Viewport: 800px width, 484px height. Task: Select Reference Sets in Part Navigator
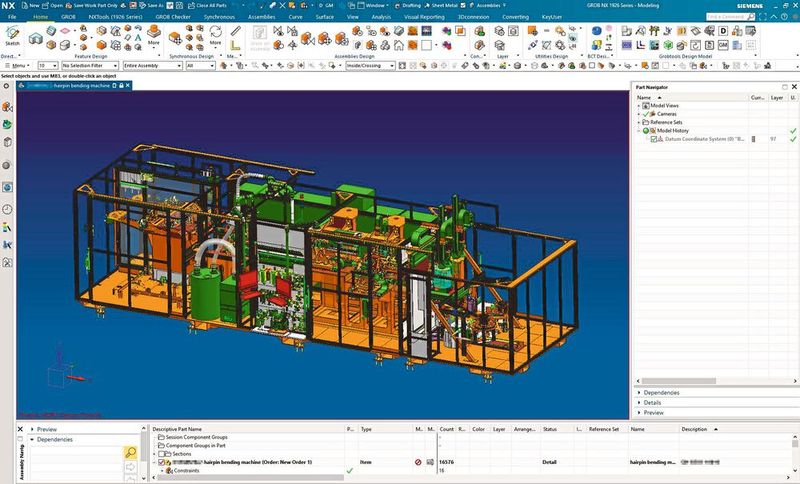point(665,122)
